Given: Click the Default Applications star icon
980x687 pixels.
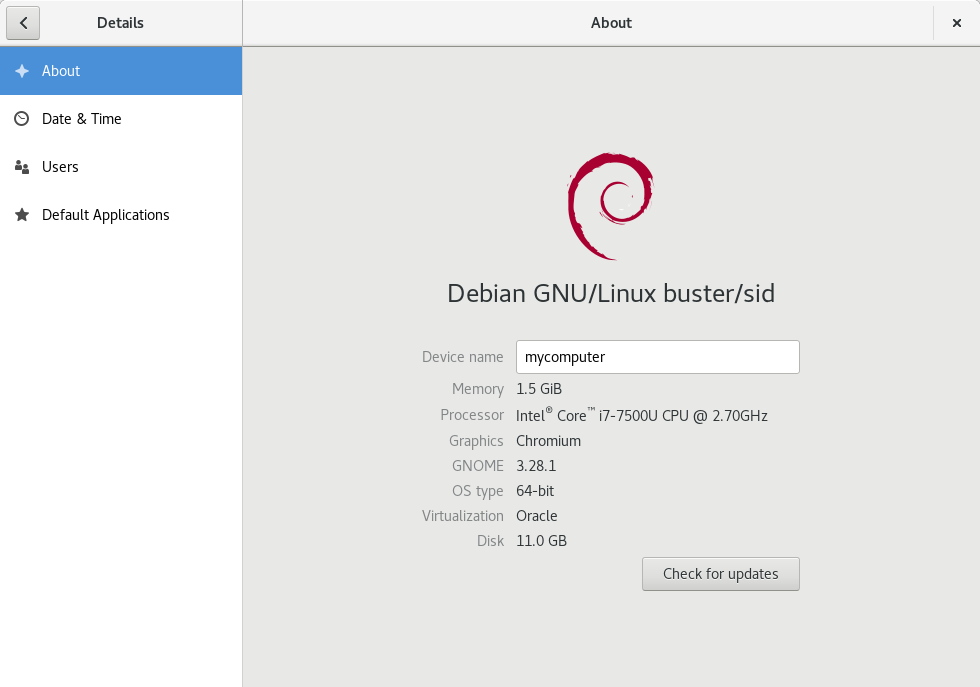Looking at the screenshot, I should click(22, 215).
